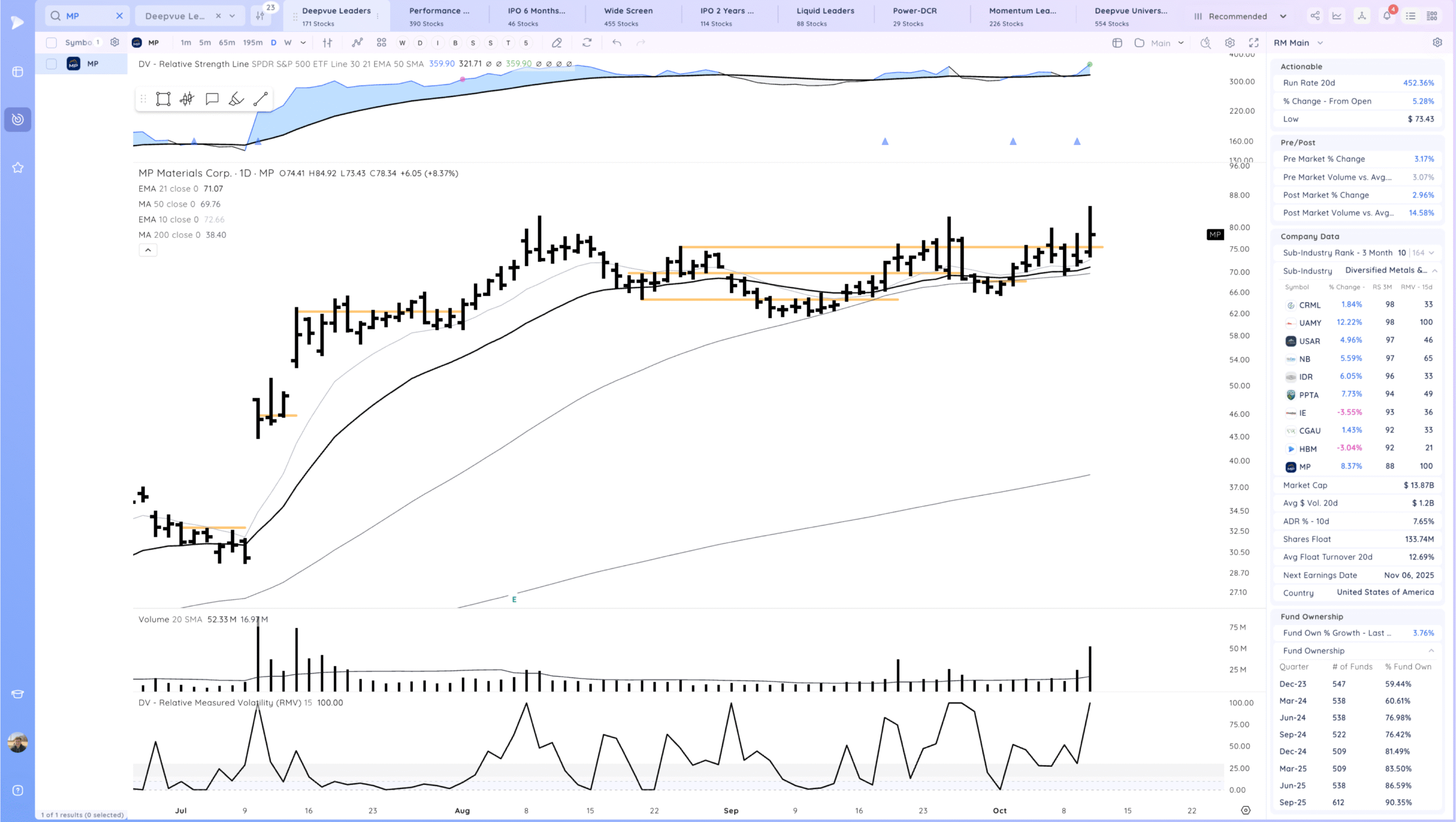
Task: Expand the timeframe dropdown chevron
Action: point(303,43)
